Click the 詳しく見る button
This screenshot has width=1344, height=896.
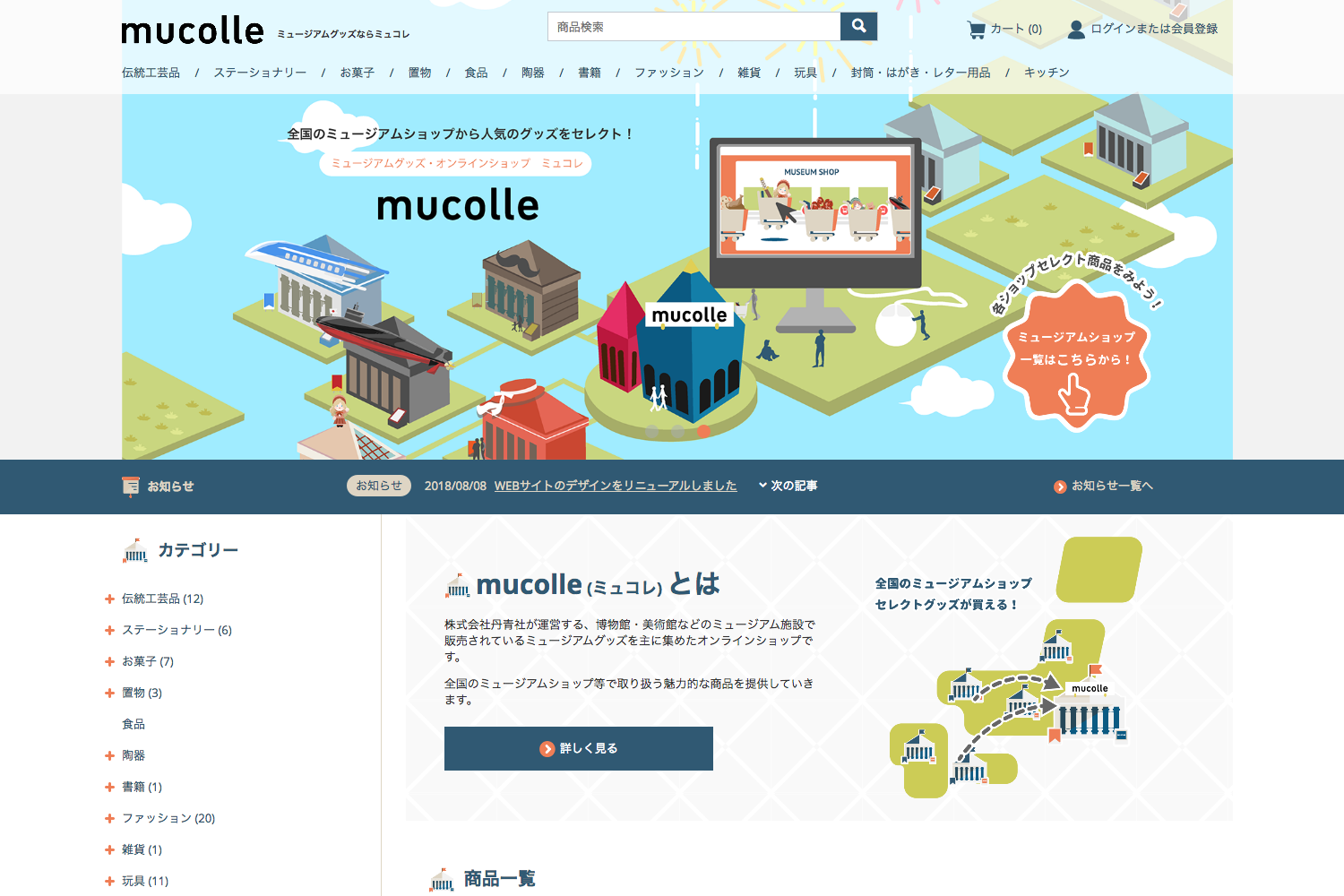[x=579, y=748]
